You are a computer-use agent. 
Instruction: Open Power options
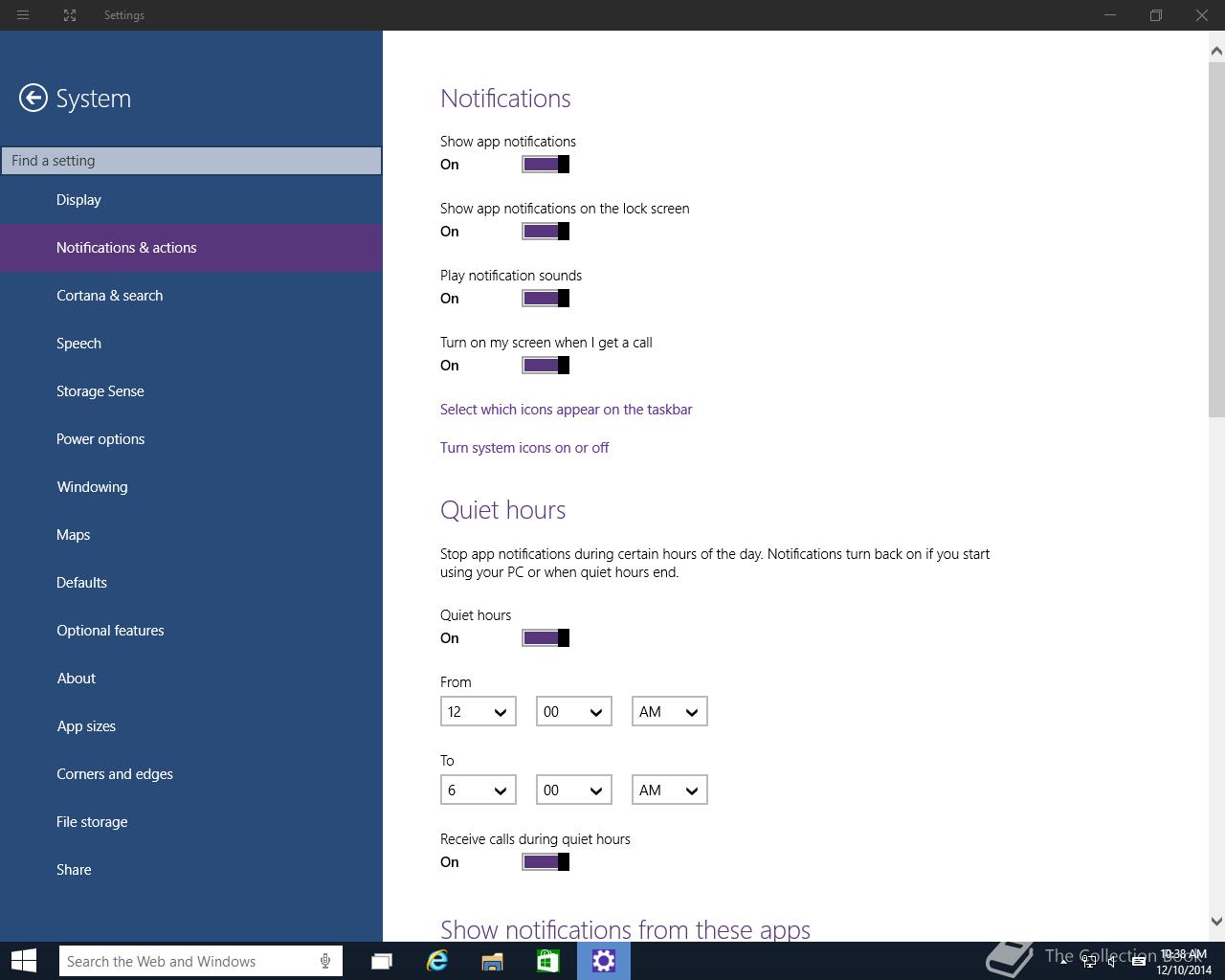click(191, 439)
